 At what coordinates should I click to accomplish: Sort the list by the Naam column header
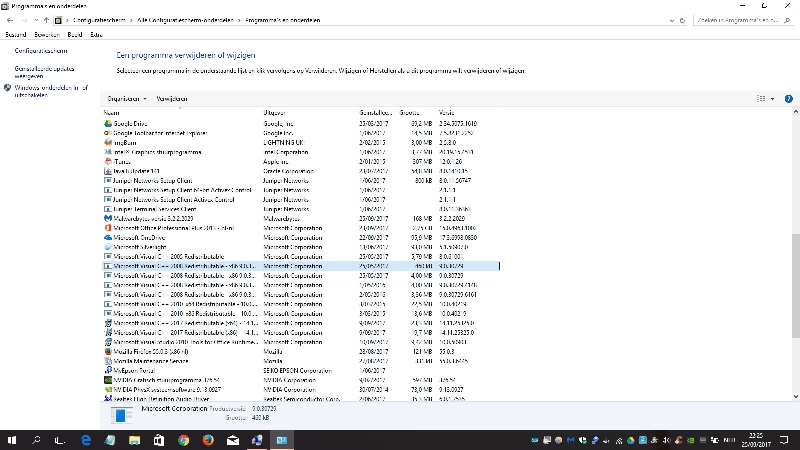click(x=112, y=112)
